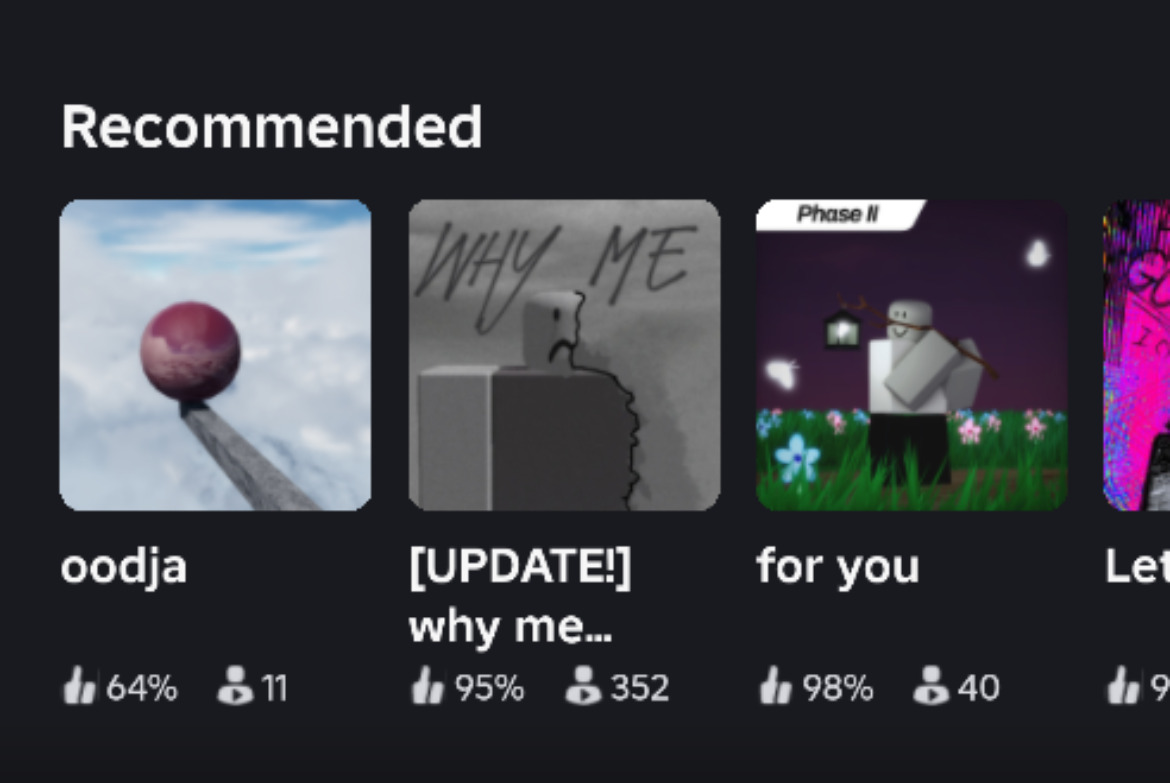The width and height of the screenshot is (1170, 783).
Task: Open the WHY ME game thumbnail
Action: (x=564, y=355)
